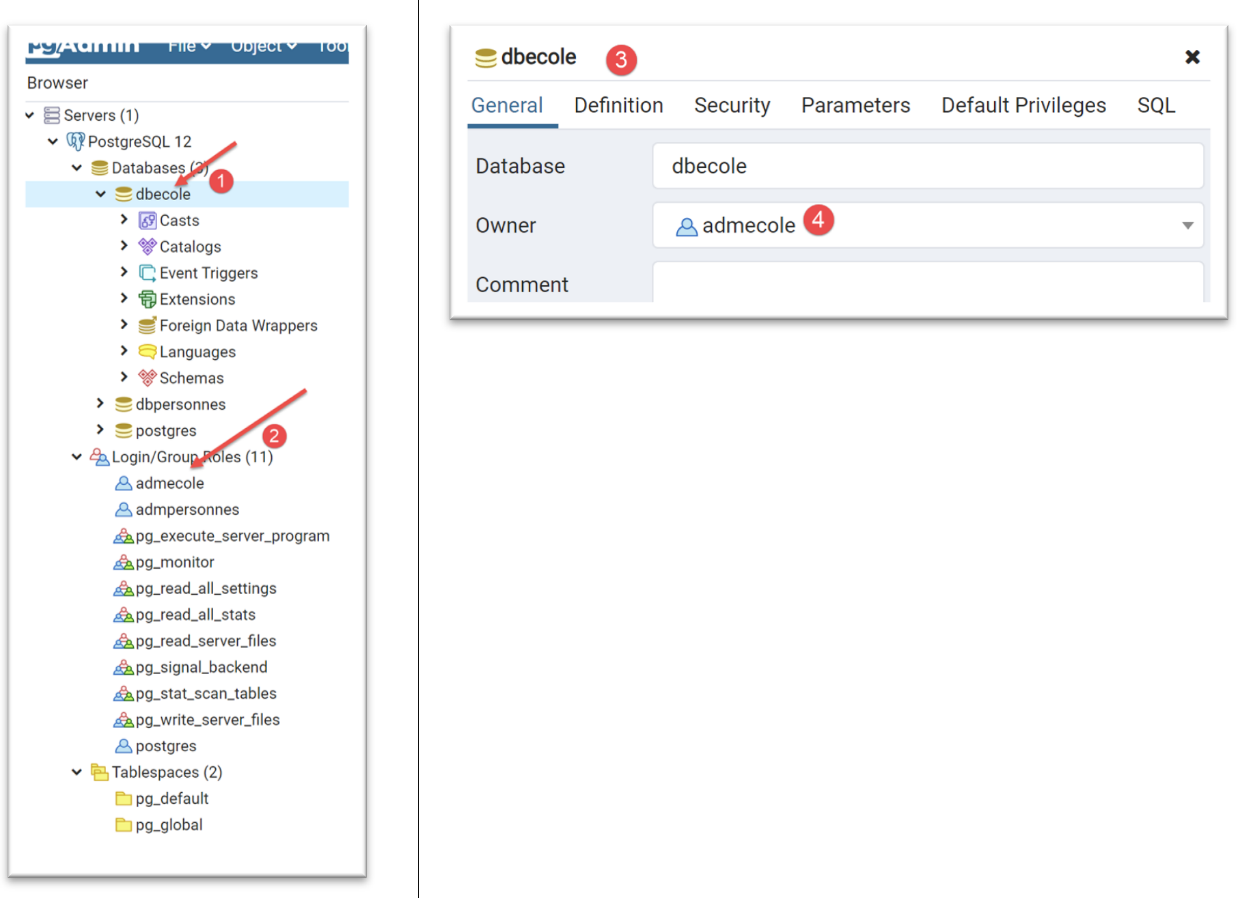
Task: Close the dbecole properties dialog
Action: click(1192, 57)
